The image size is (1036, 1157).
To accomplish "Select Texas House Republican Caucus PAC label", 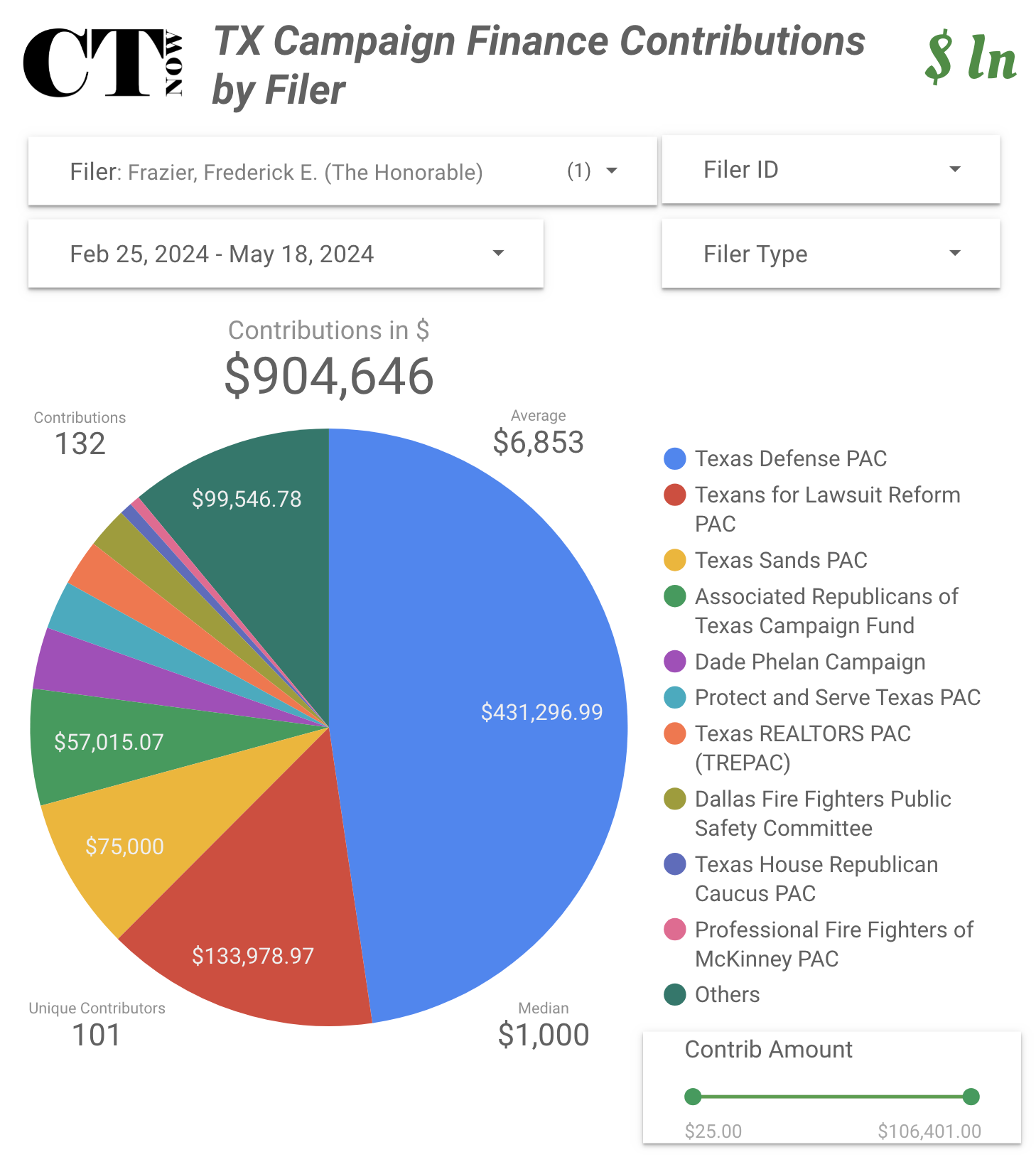I will 816,878.
